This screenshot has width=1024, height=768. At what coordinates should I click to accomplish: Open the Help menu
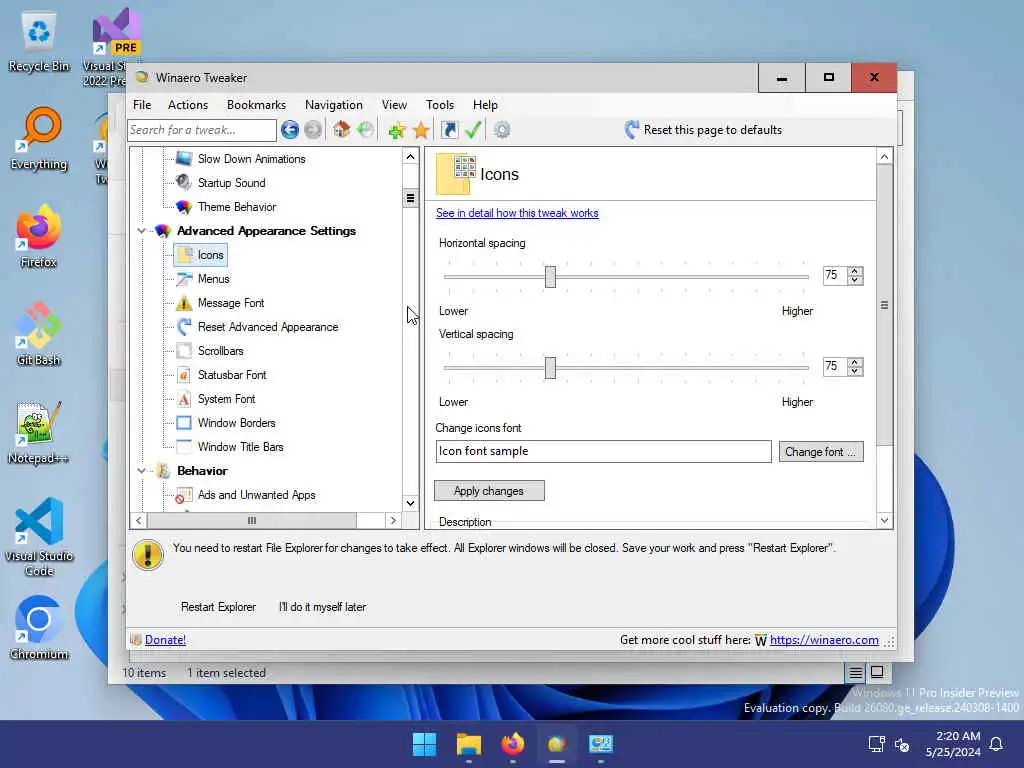tap(485, 104)
